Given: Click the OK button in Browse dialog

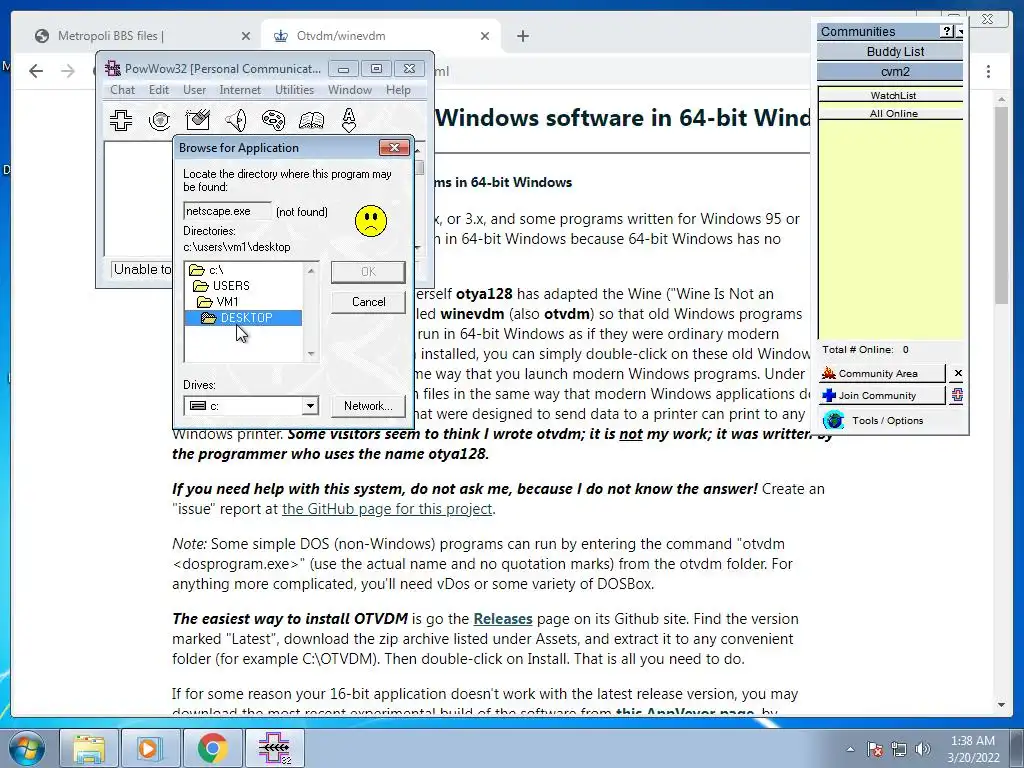Looking at the screenshot, I should tap(368, 272).
